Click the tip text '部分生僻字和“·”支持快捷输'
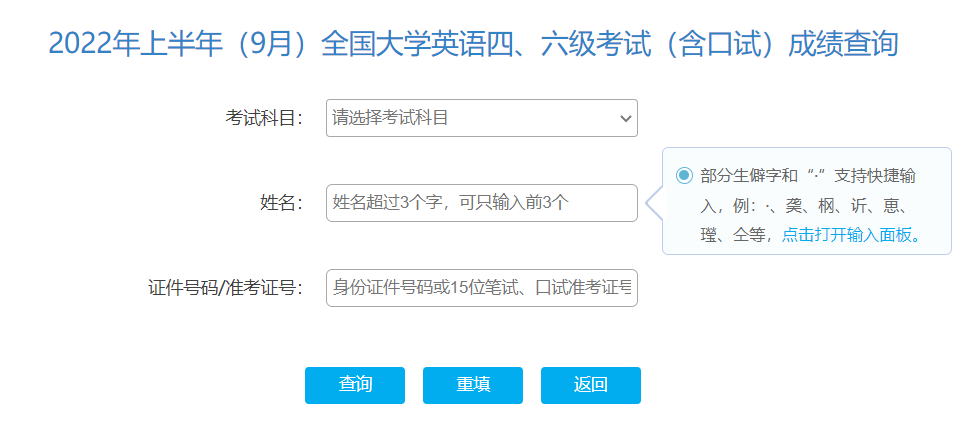This screenshot has height=430, width=973. point(808,175)
